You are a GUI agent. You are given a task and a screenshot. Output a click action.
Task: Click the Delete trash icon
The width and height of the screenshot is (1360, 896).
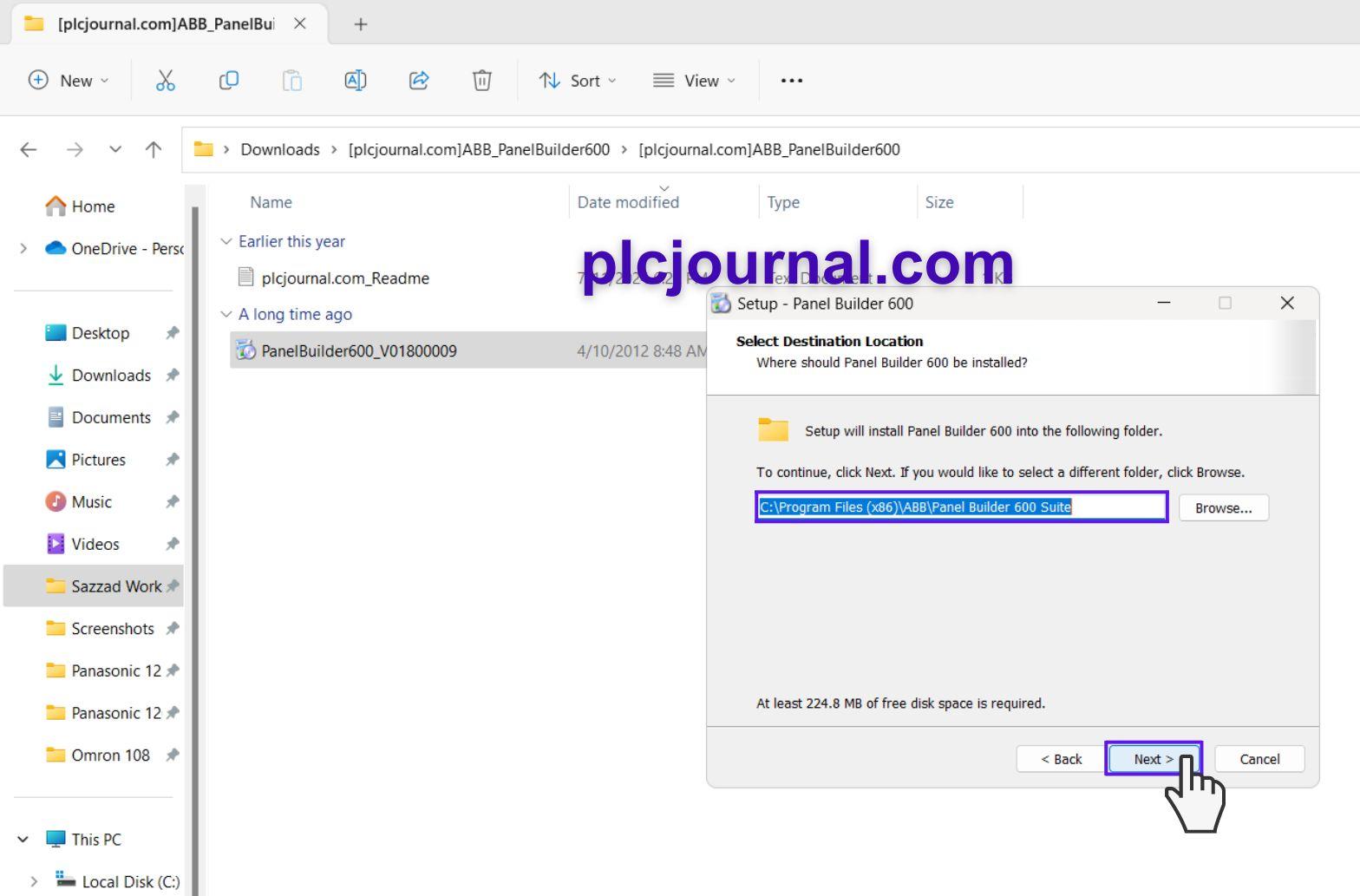(482, 81)
